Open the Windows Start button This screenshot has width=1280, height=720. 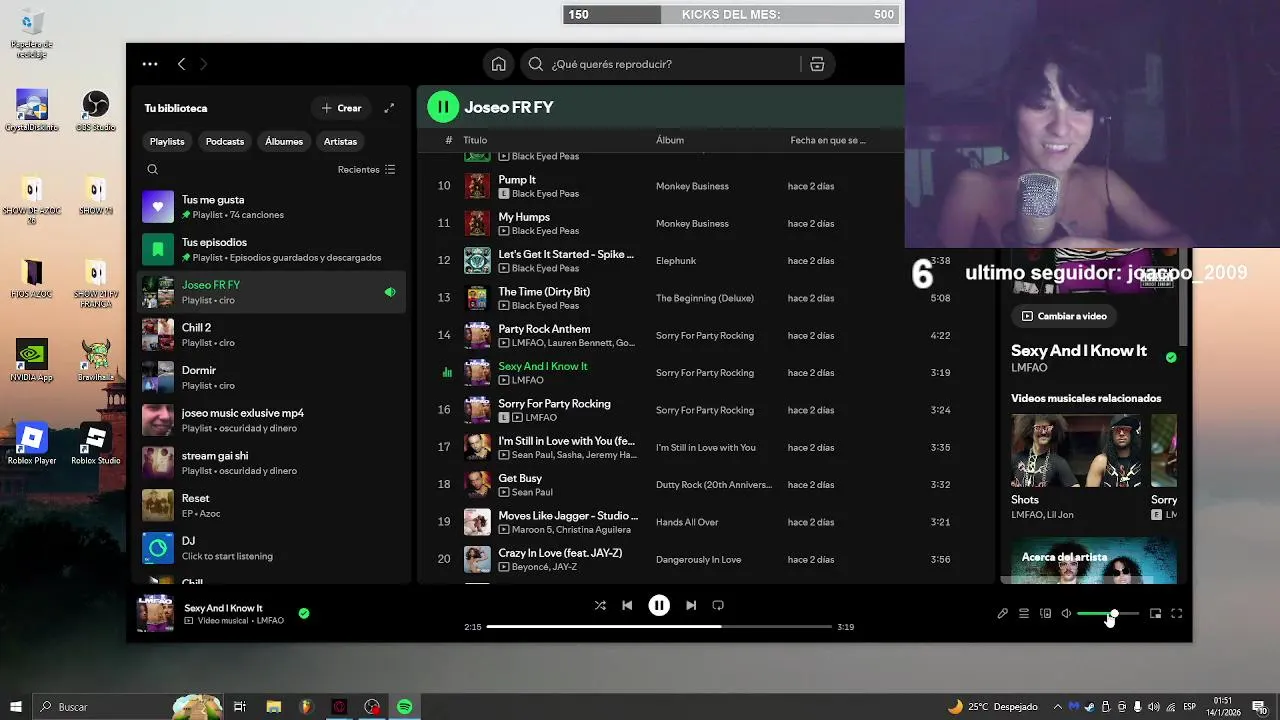(16, 707)
